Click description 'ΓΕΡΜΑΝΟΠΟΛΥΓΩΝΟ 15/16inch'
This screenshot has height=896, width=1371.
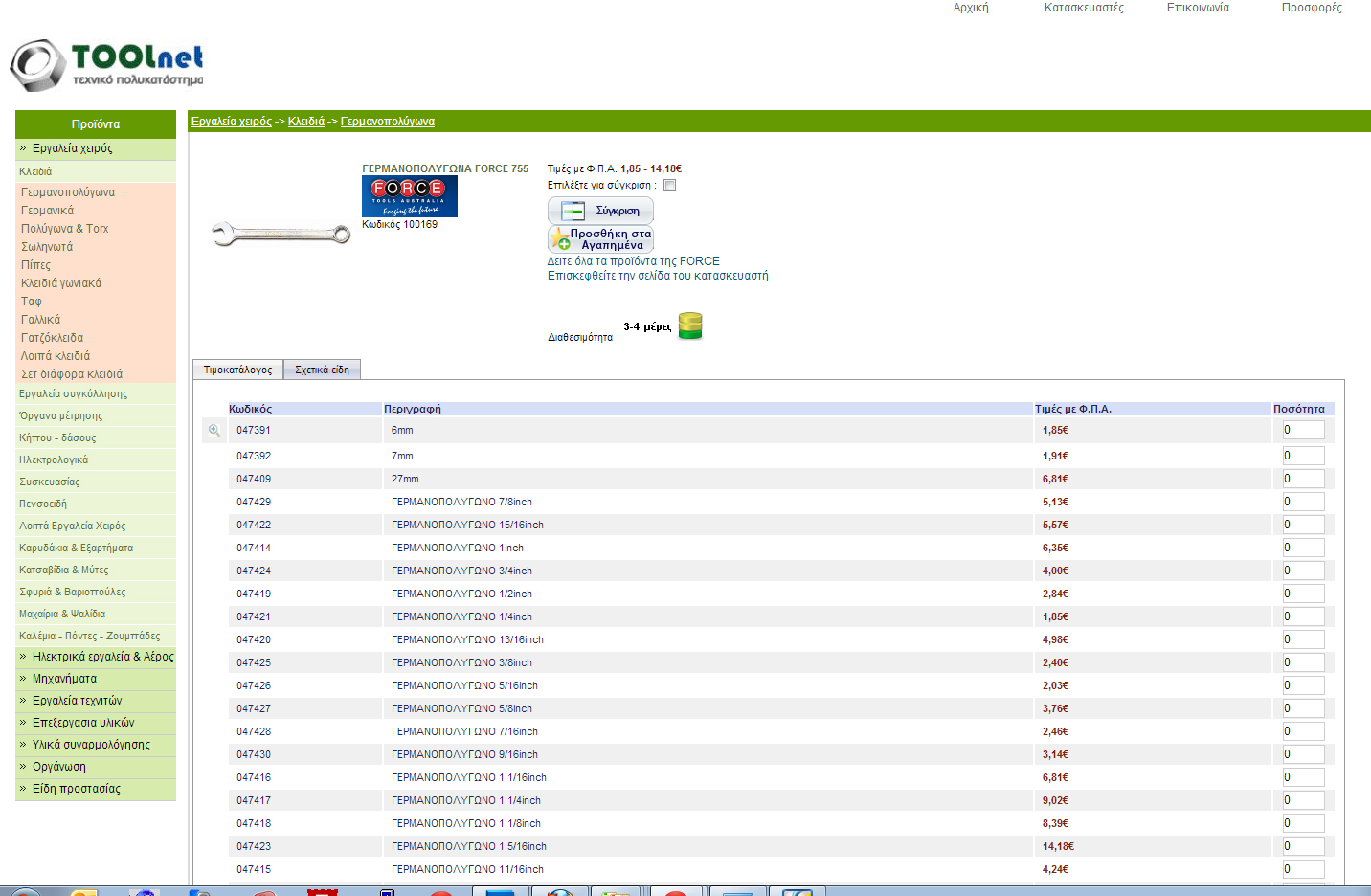pyautogui.click(x=467, y=525)
